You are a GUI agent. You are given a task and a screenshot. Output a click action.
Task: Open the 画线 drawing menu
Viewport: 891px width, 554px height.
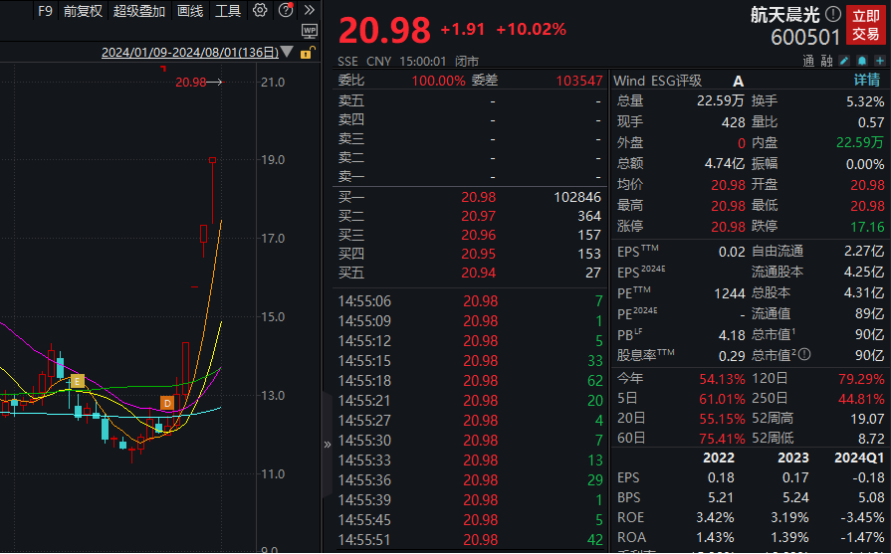tap(190, 11)
